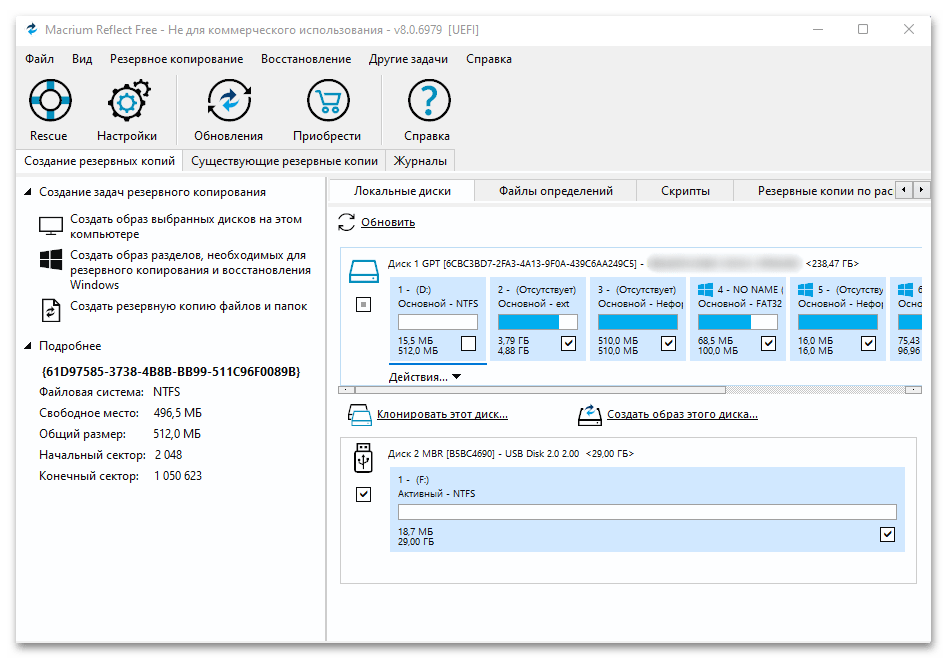
Task: Uncheck the Диск 2 MBR disk checkbox
Action: coord(364,494)
